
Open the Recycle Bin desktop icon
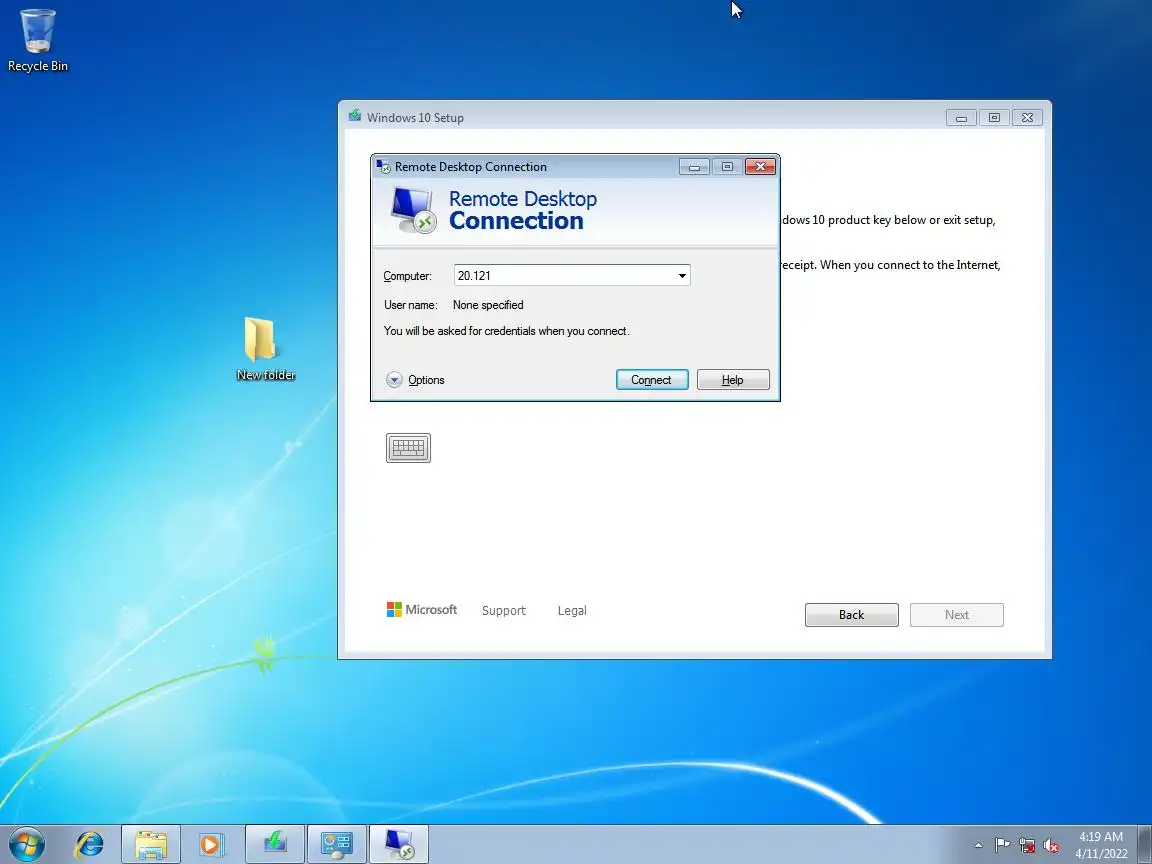[x=37, y=40]
